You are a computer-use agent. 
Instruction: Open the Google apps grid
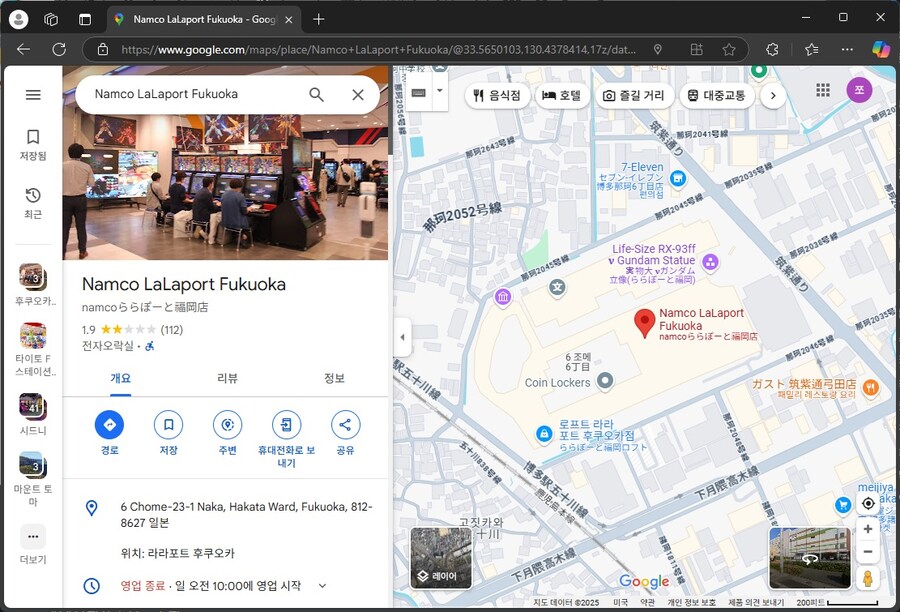(823, 90)
